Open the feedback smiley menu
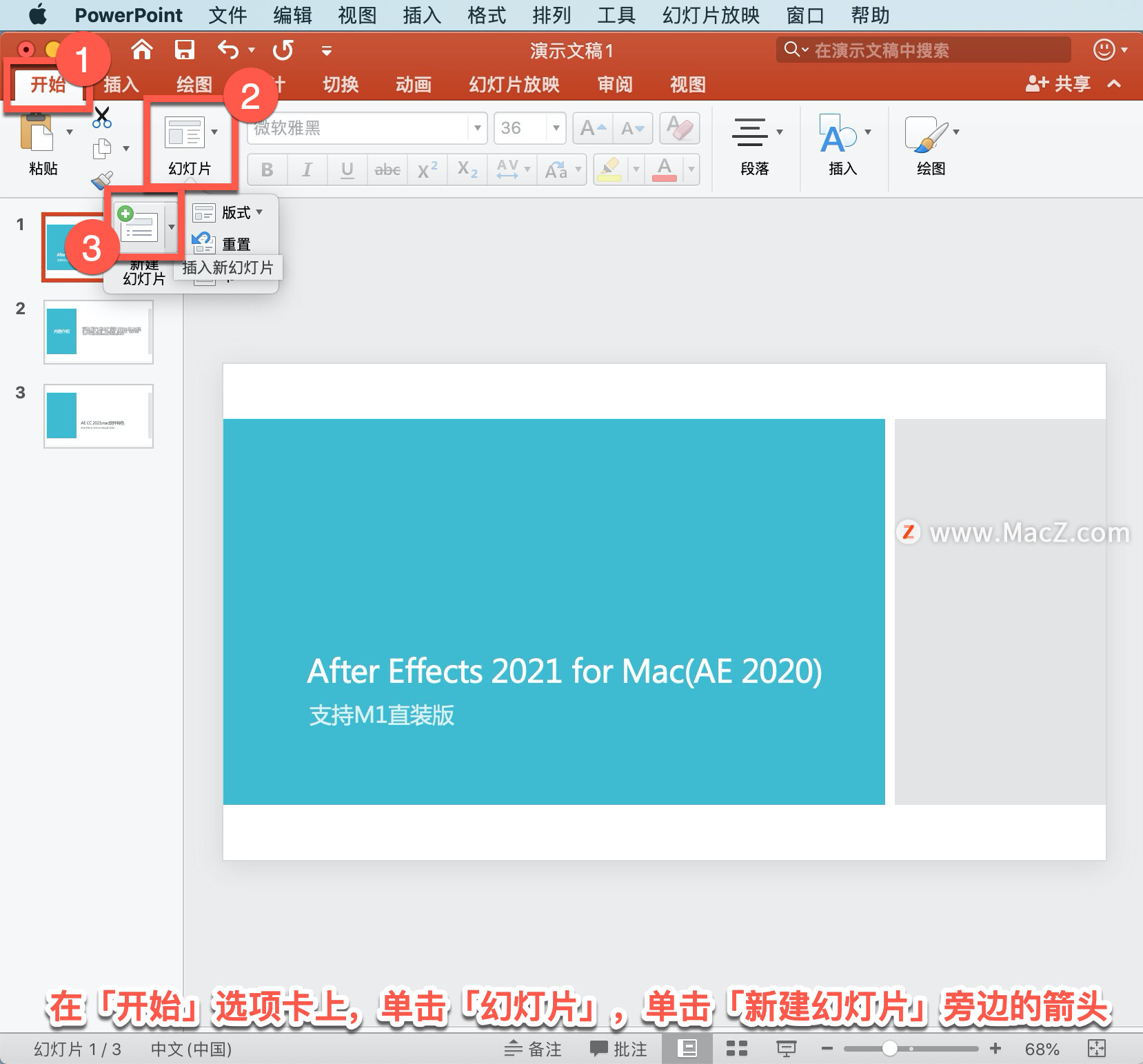This screenshot has height=1064, width=1143. coord(1109,50)
